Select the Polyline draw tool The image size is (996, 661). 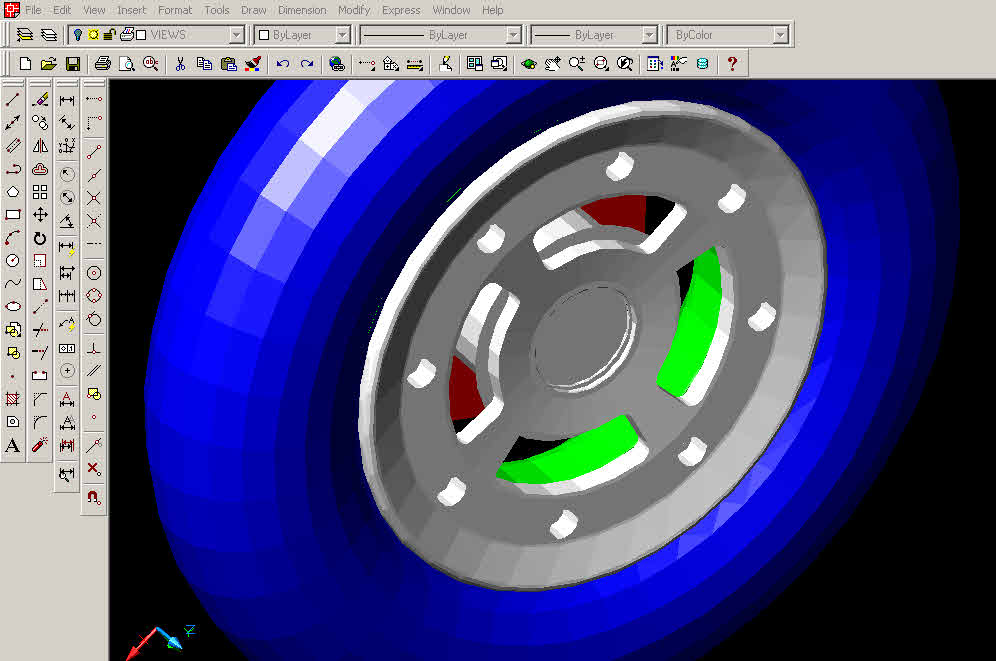(x=13, y=168)
